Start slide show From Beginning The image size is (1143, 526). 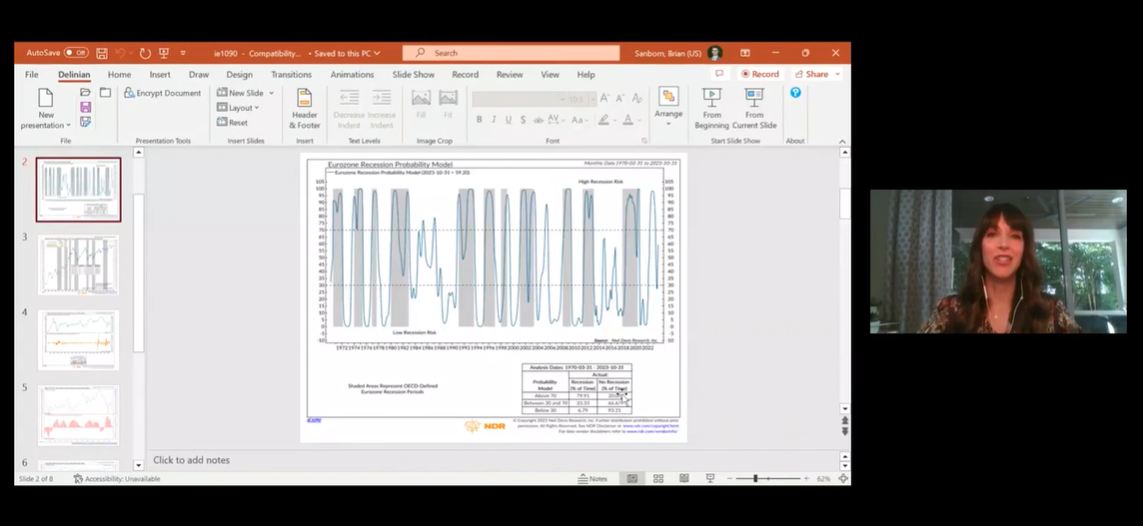click(711, 108)
